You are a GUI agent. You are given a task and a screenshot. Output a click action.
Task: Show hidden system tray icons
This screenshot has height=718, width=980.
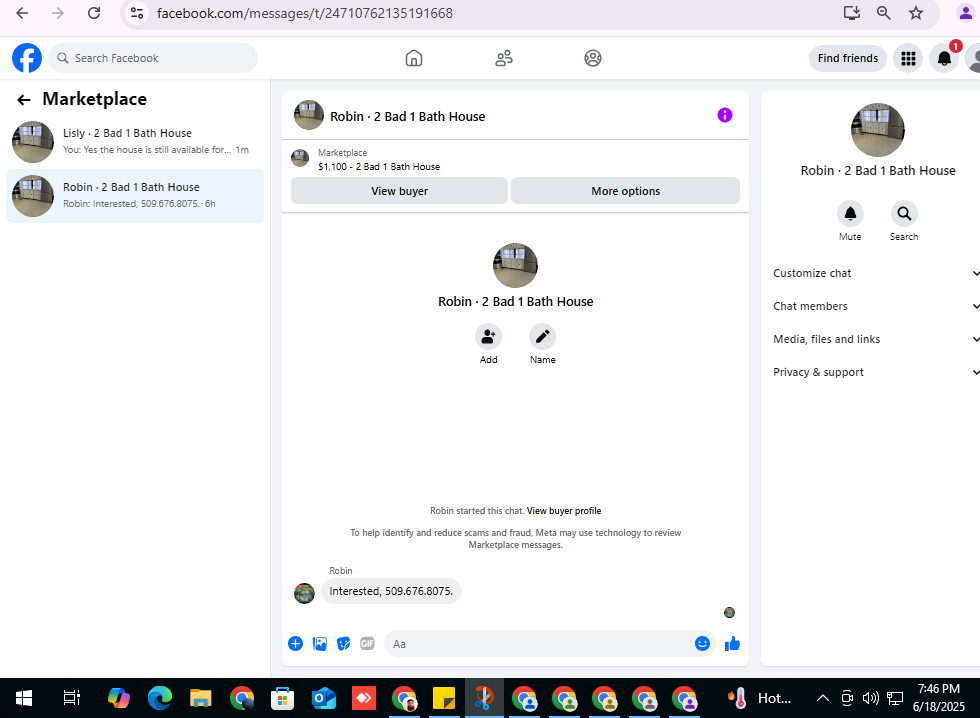[x=823, y=698]
